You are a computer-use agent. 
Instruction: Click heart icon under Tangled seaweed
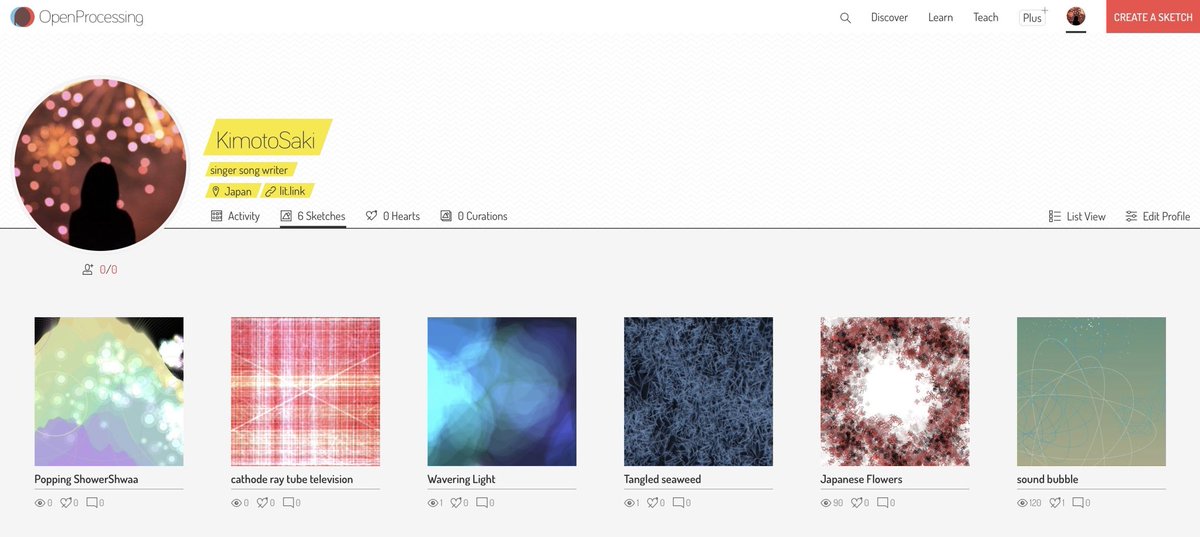(653, 503)
